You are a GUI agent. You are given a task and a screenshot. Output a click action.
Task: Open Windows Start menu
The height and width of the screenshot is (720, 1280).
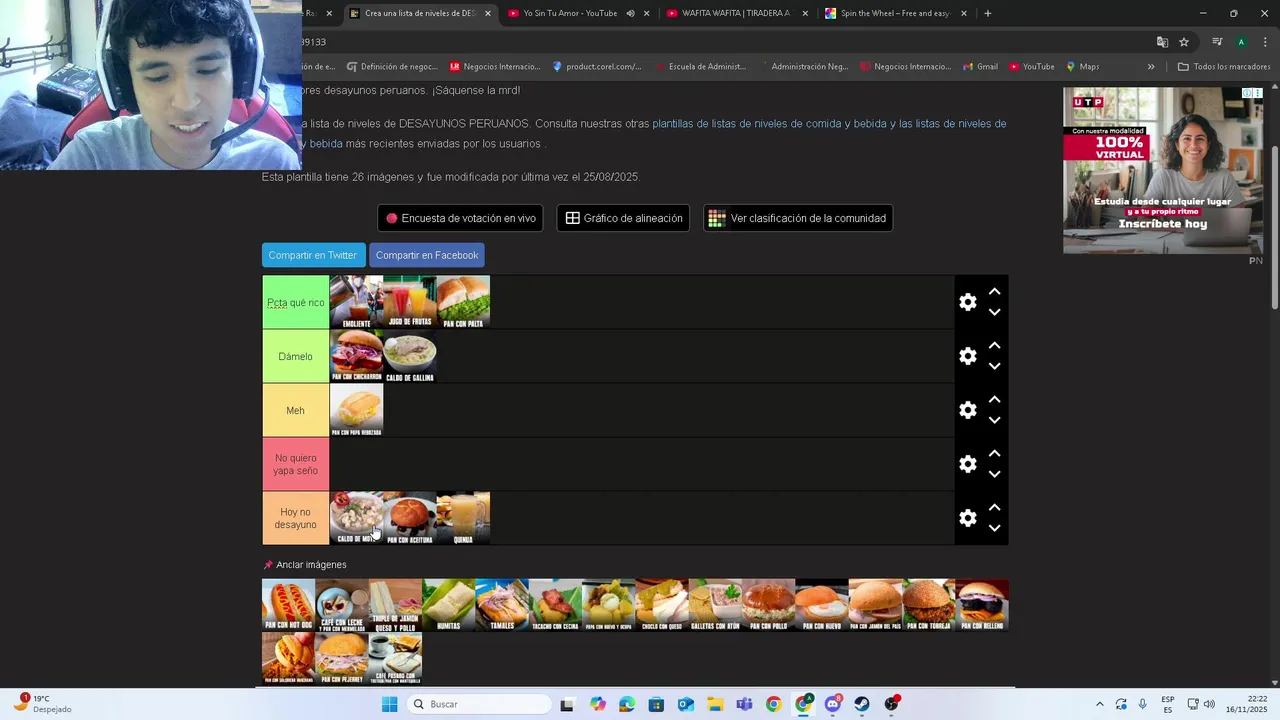(389, 704)
